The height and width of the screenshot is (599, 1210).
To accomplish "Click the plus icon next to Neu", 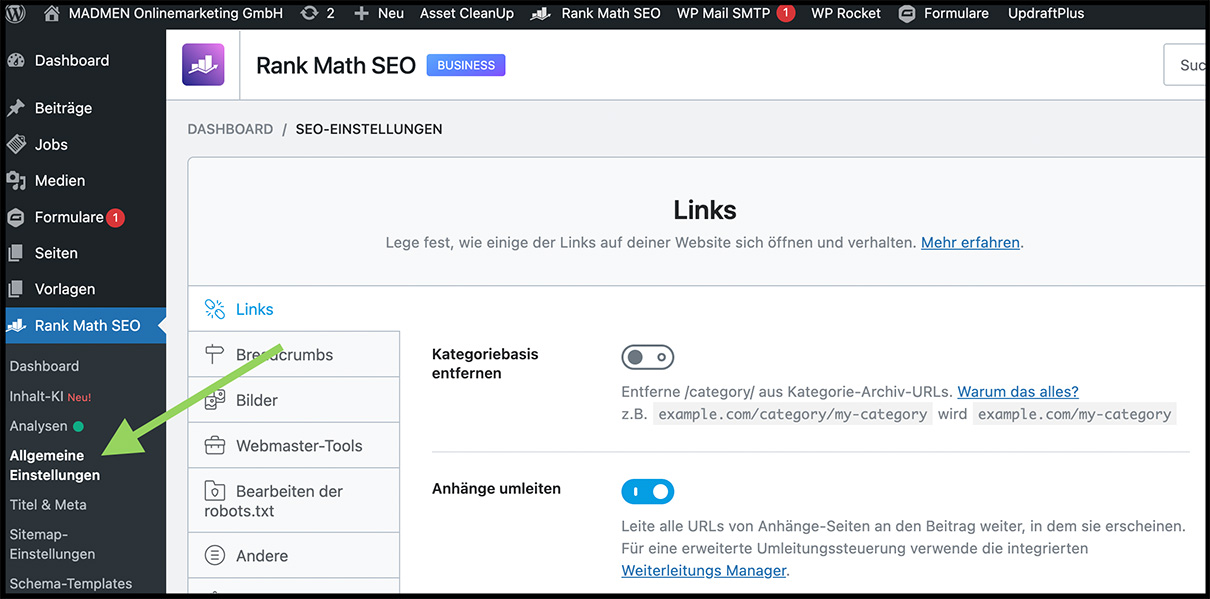I will click(361, 14).
